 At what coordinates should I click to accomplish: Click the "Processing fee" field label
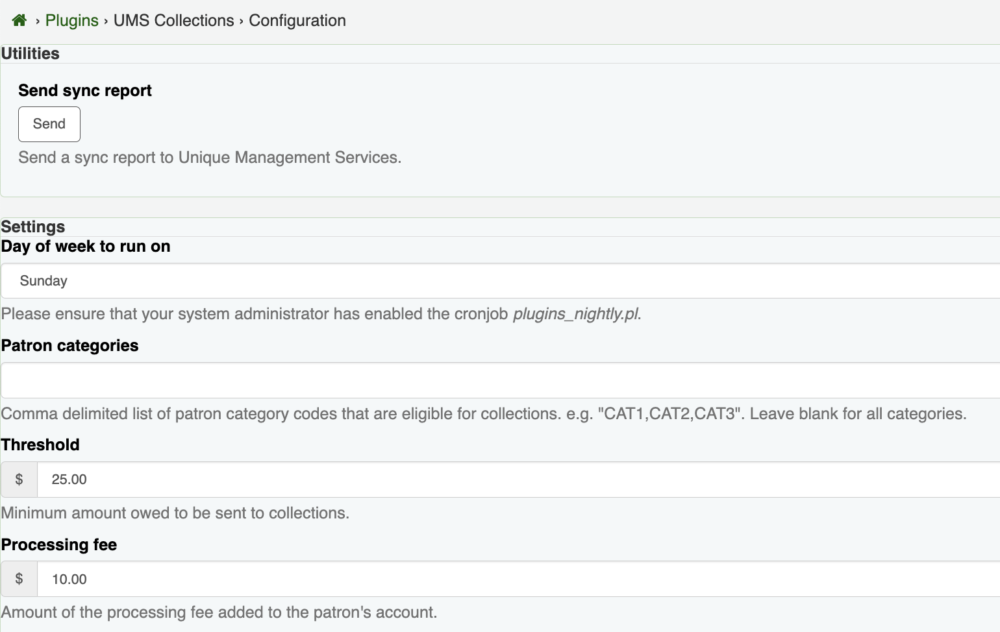click(x=59, y=544)
